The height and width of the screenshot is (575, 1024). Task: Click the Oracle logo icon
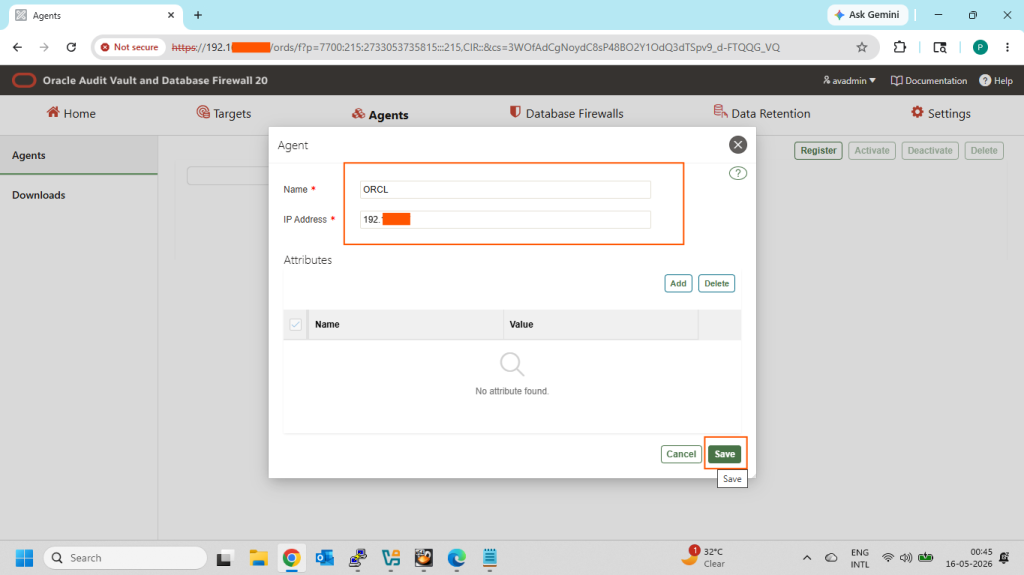pos(24,80)
